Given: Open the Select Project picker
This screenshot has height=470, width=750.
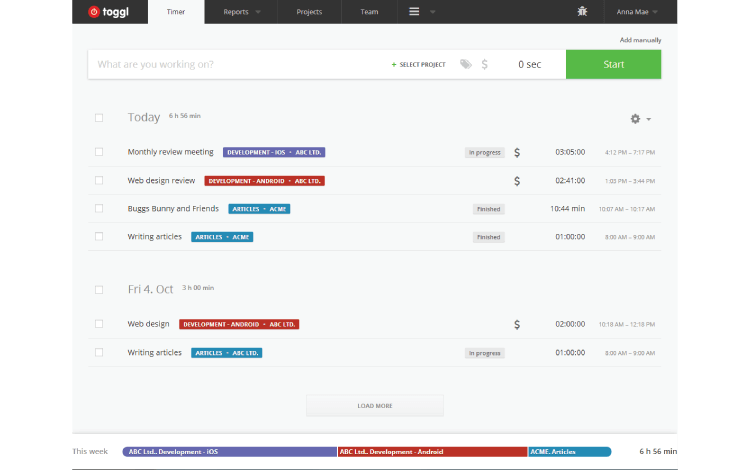Looking at the screenshot, I should 418,64.
